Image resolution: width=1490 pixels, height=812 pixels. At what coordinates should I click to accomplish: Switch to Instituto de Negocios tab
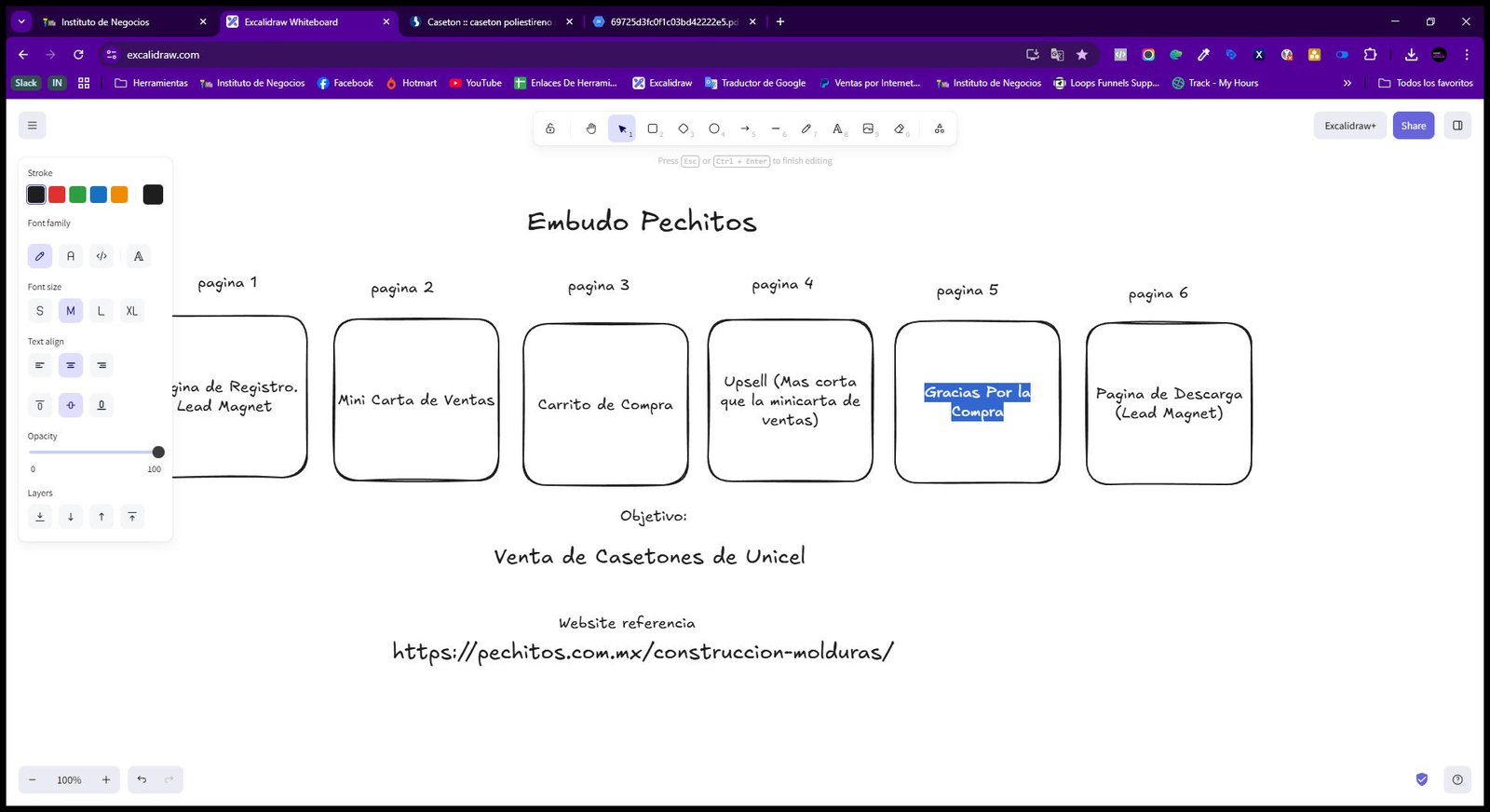click(125, 21)
